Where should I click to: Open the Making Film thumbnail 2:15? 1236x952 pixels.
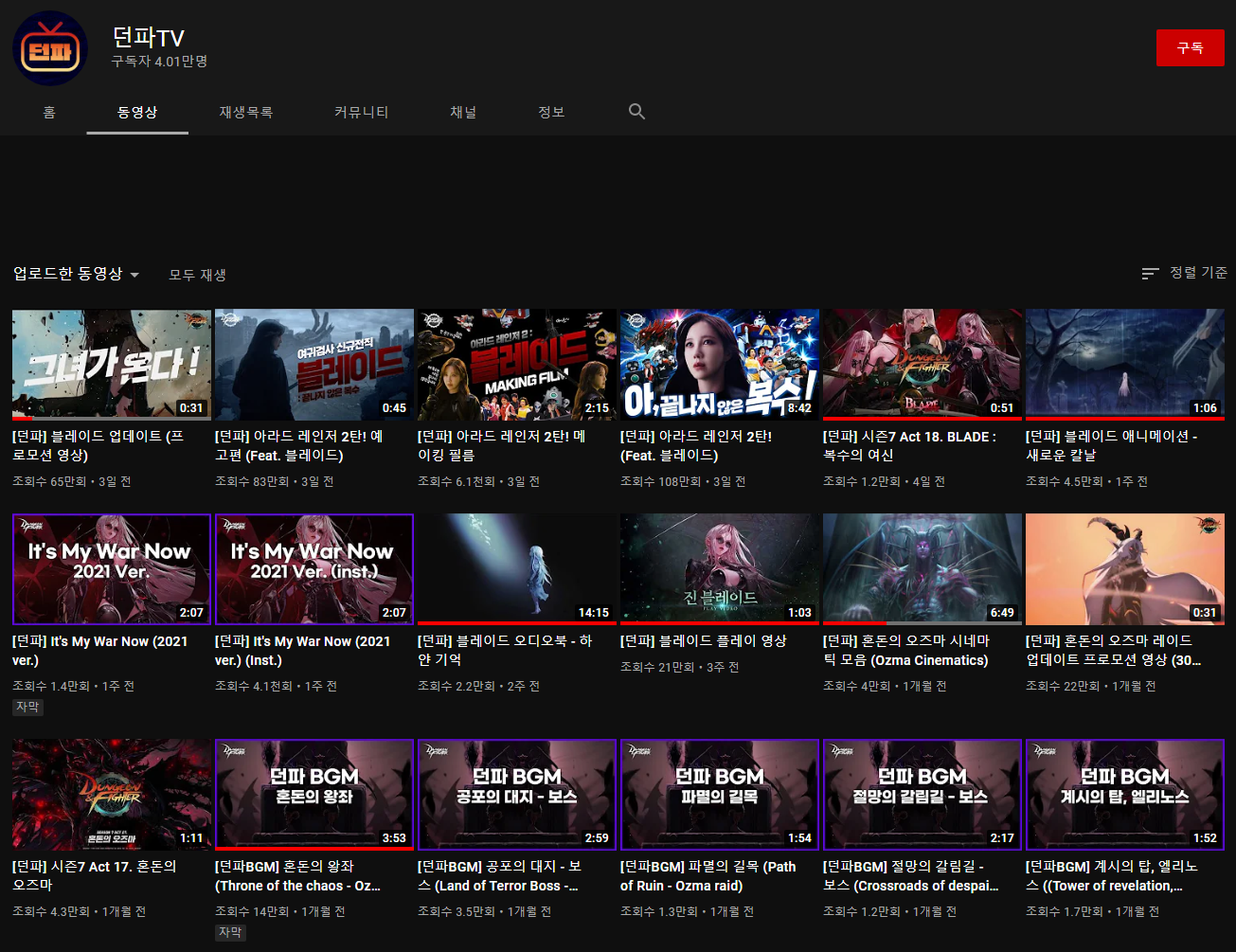517,365
